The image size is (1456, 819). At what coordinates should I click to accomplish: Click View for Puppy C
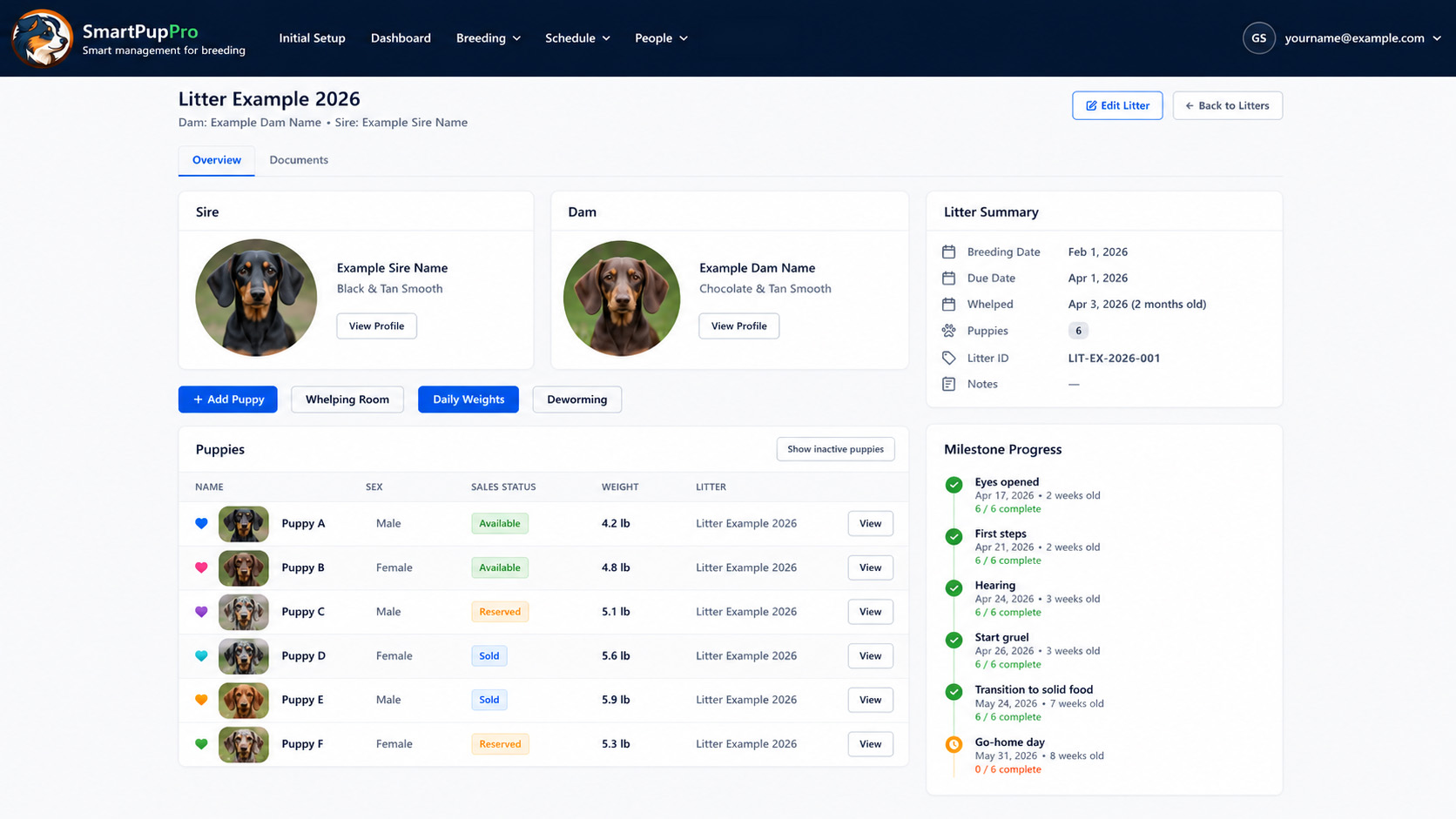coord(871,612)
